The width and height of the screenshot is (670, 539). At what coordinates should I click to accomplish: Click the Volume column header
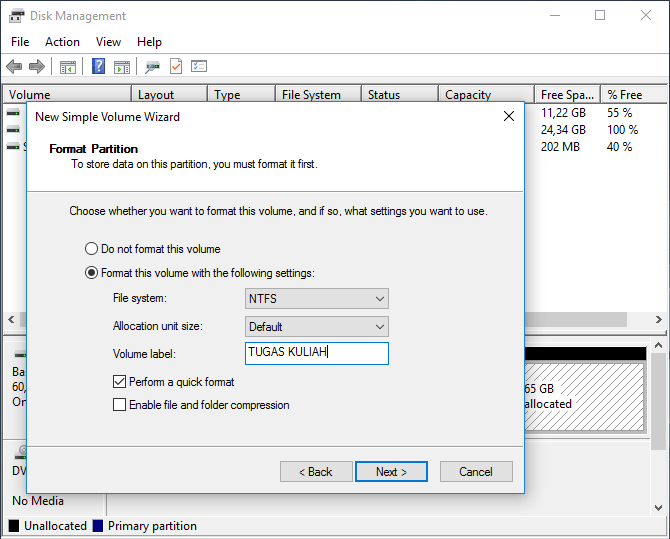point(67,94)
